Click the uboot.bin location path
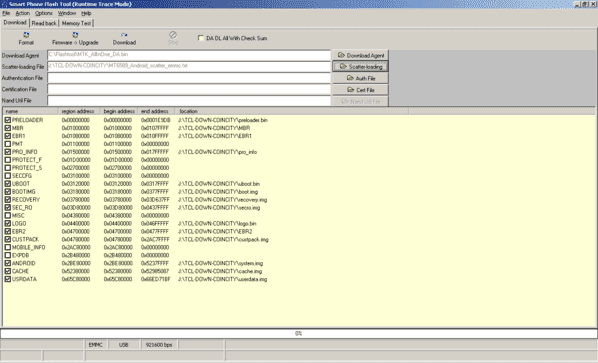The image size is (598, 363). tap(219, 183)
